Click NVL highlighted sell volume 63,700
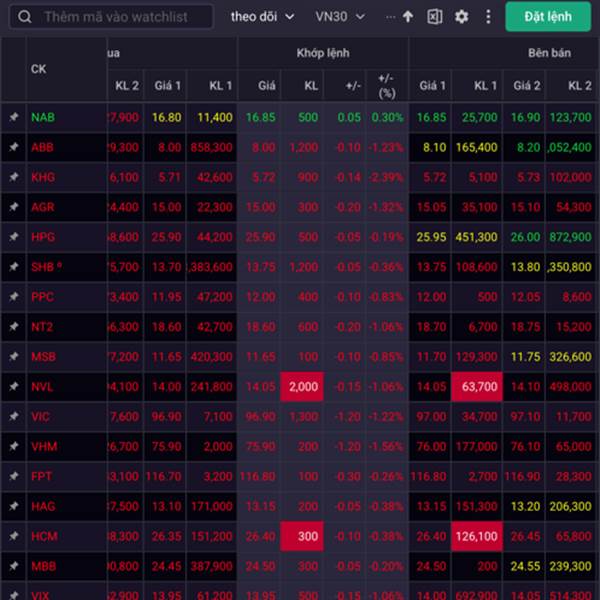The width and height of the screenshot is (600, 600). tap(477, 386)
